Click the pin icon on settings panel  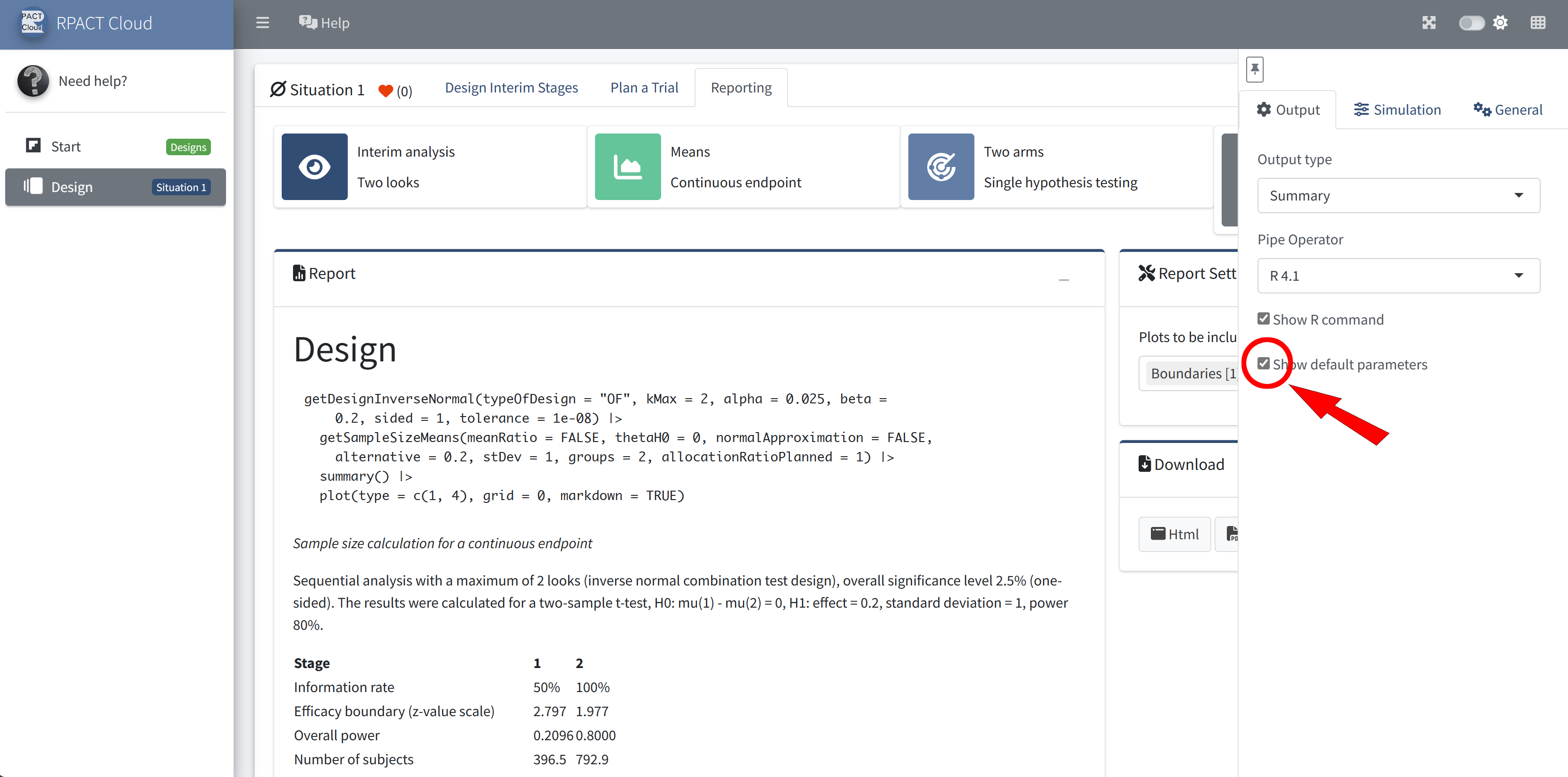[x=1255, y=69]
